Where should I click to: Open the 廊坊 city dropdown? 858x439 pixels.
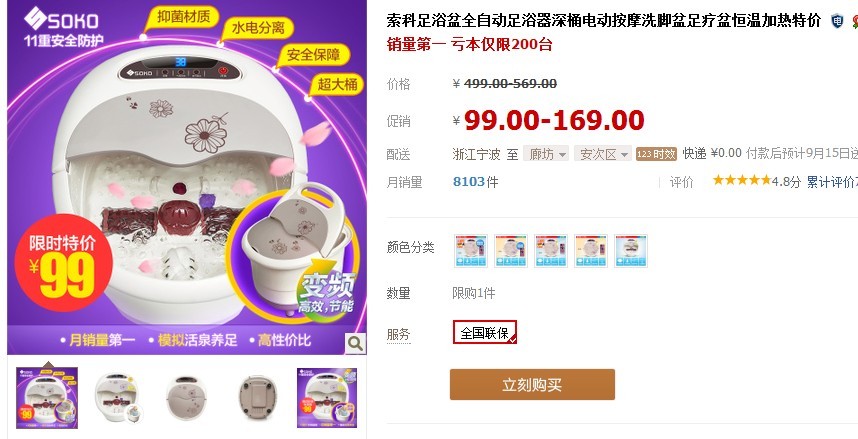(x=546, y=154)
